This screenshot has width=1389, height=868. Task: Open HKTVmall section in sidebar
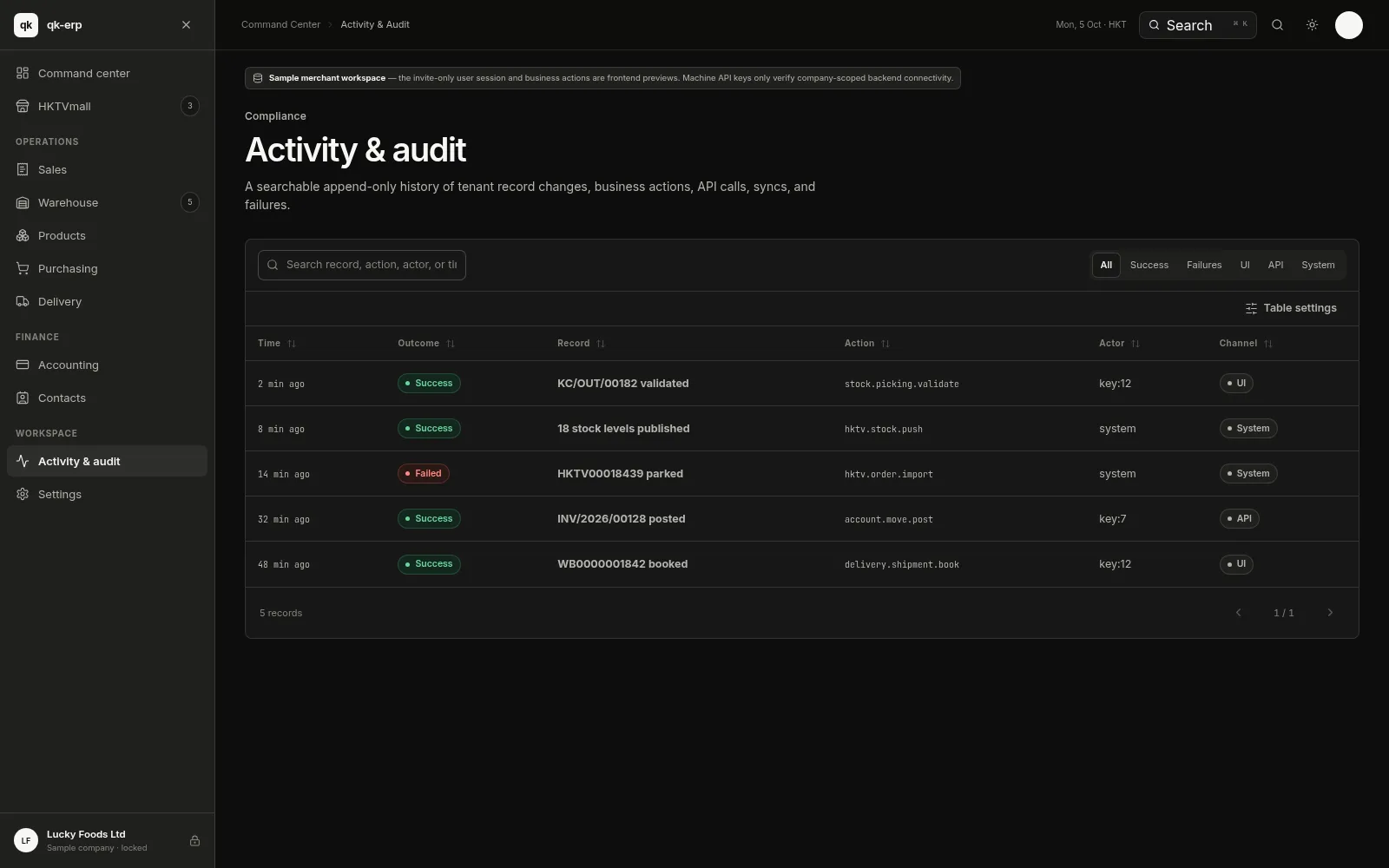pos(107,106)
